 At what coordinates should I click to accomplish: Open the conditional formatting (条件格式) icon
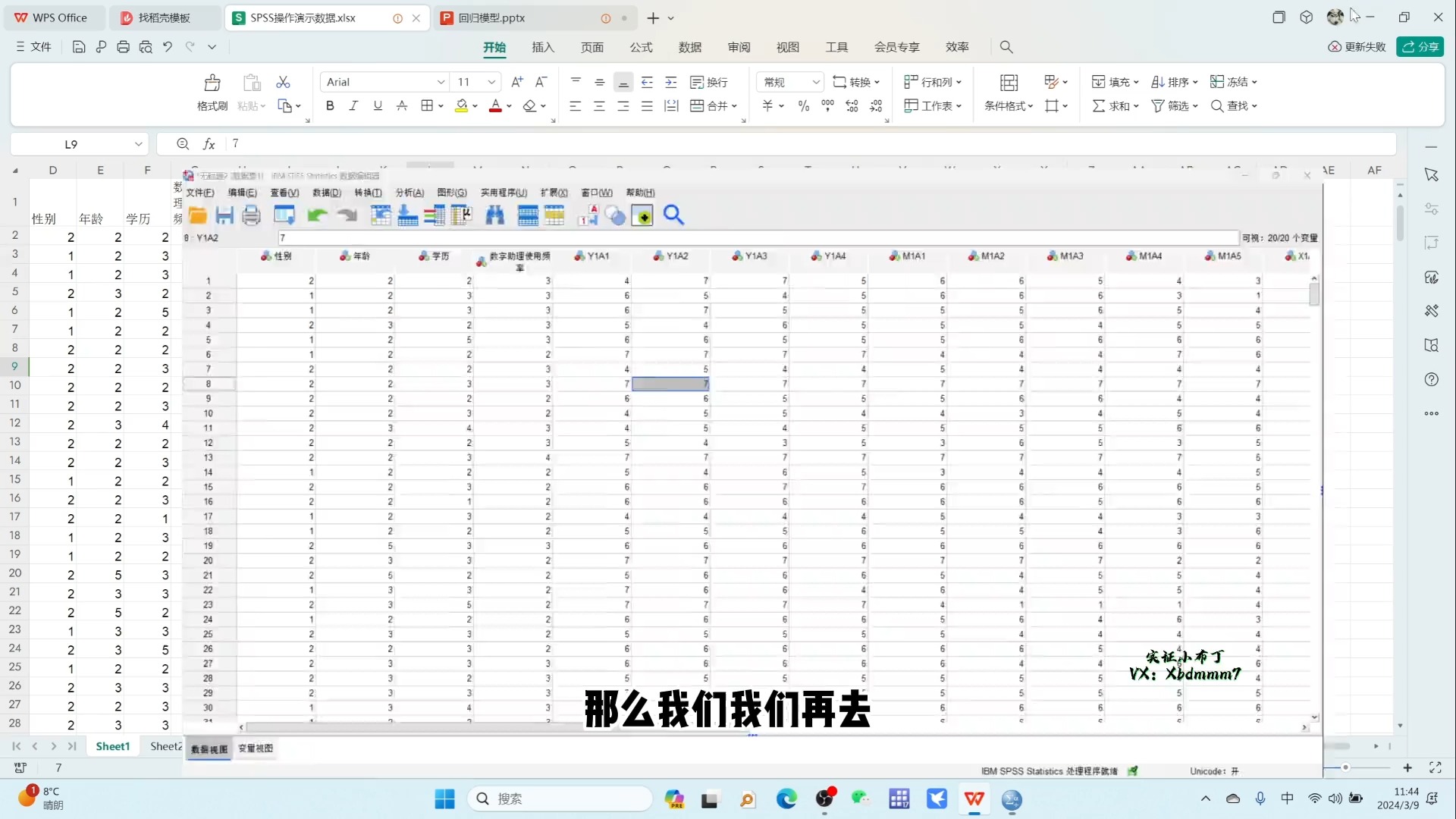[x=1009, y=83]
